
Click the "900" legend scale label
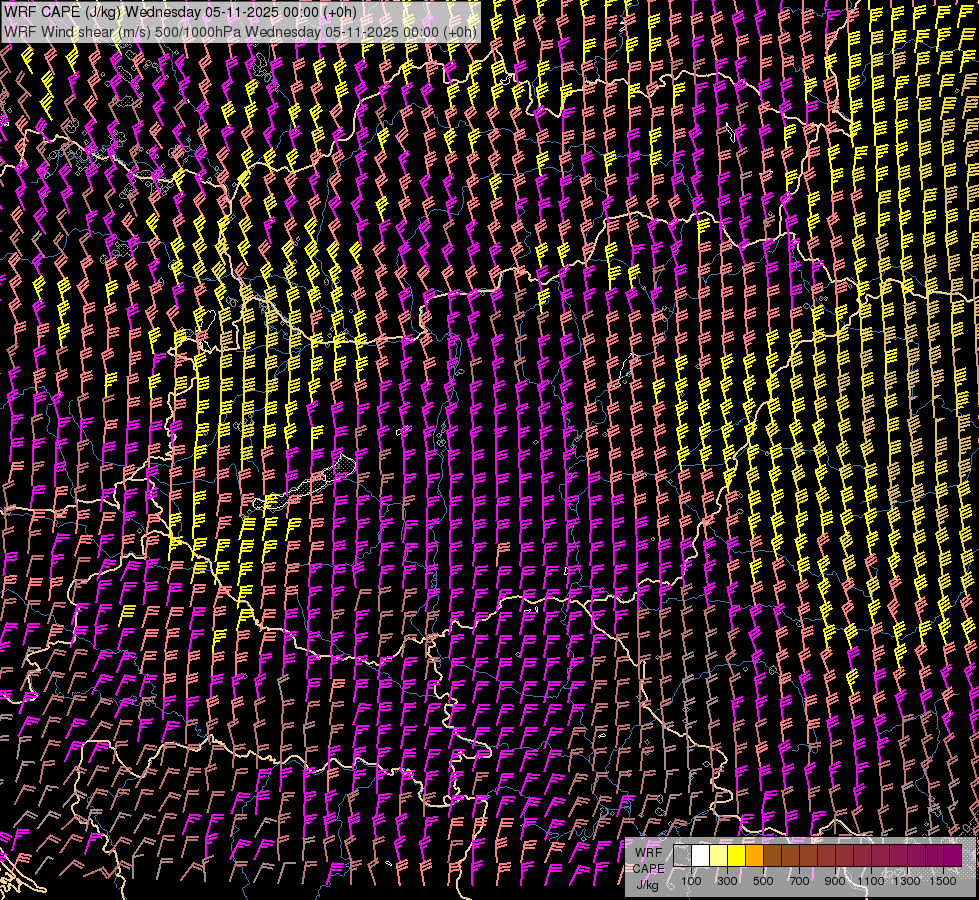835,881
